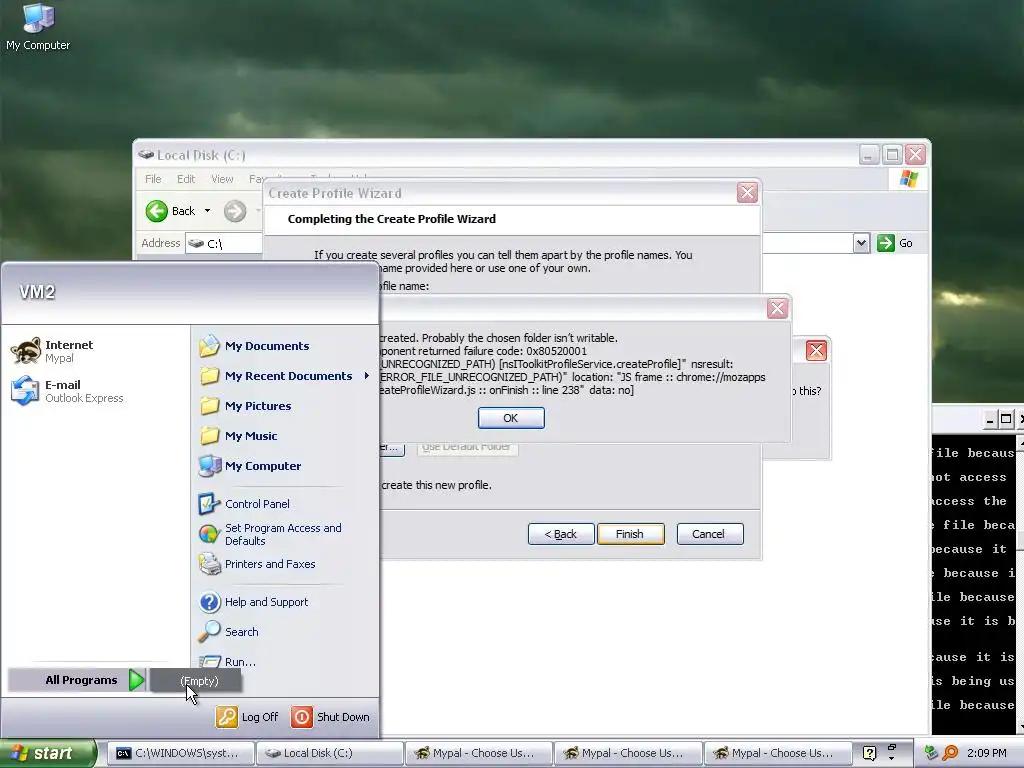1024x768 pixels.
Task: Open My Computer desktop icon
Action: (38, 27)
